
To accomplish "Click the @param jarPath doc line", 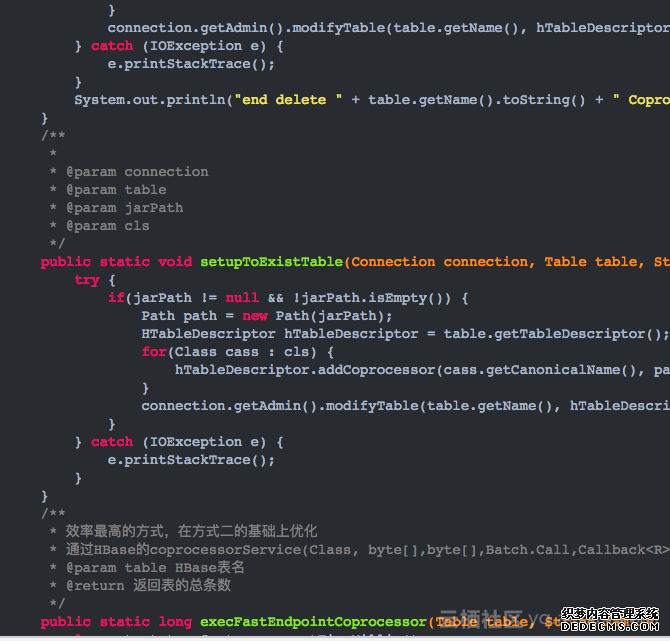I will (124, 208).
